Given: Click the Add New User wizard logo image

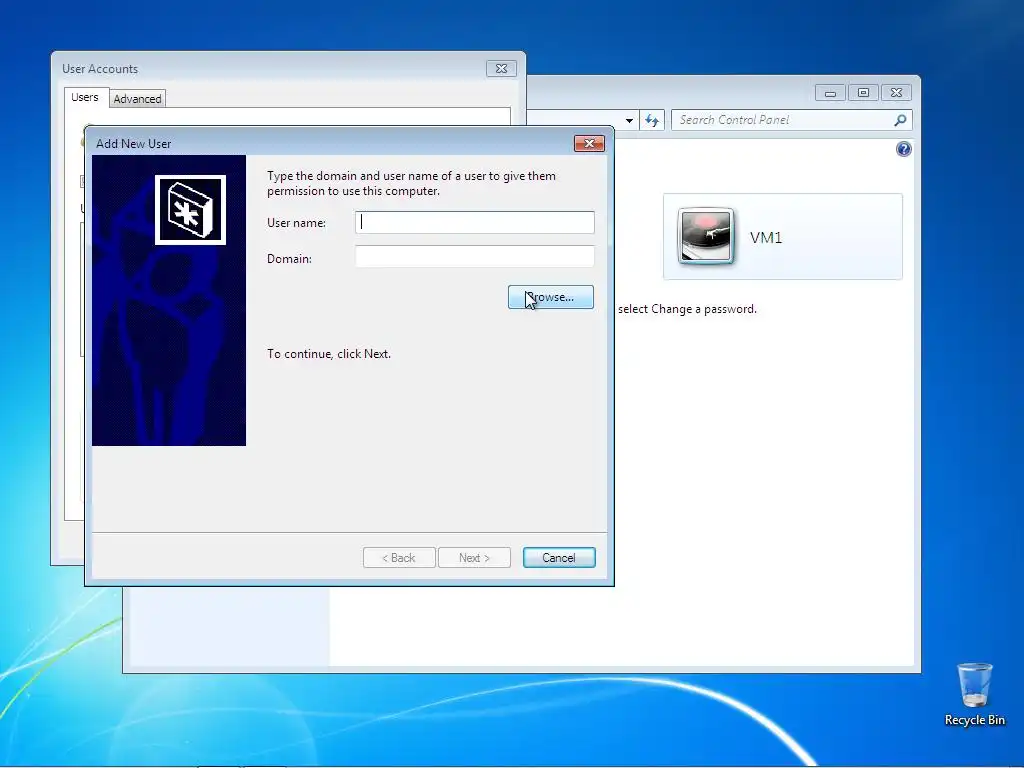Looking at the screenshot, I should pos(190,210).
